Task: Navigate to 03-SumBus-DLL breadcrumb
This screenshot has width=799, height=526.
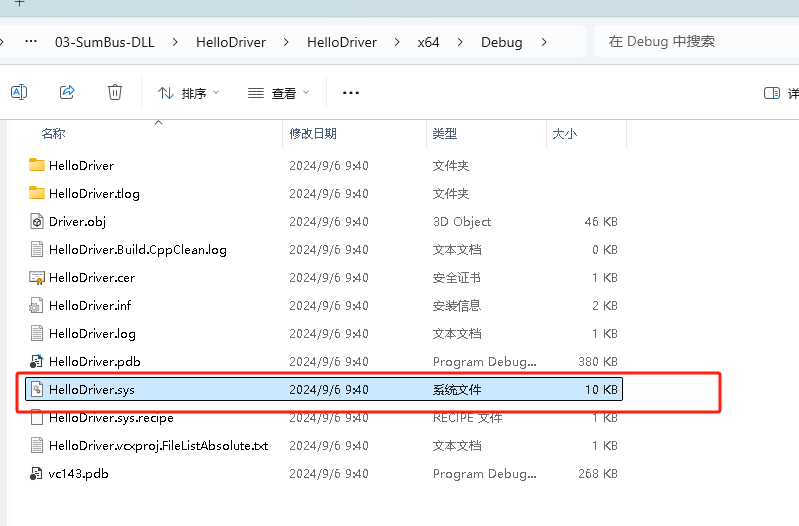Action: [104, 42]
